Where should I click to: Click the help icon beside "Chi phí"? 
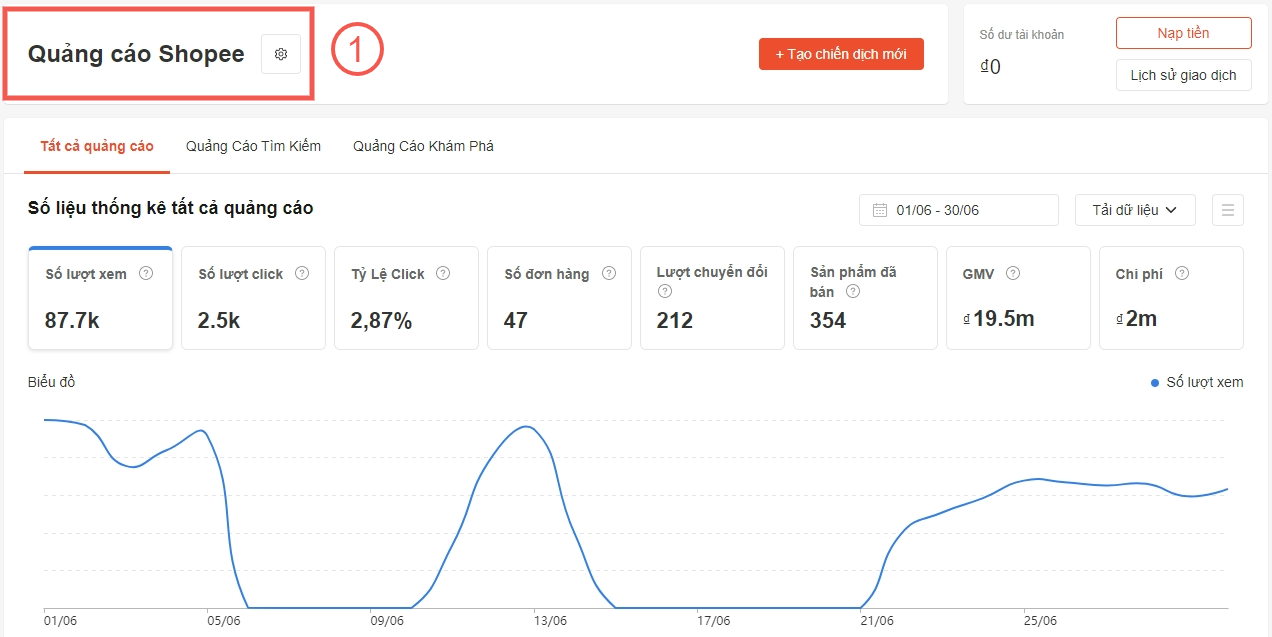(x=1180, y=272)
